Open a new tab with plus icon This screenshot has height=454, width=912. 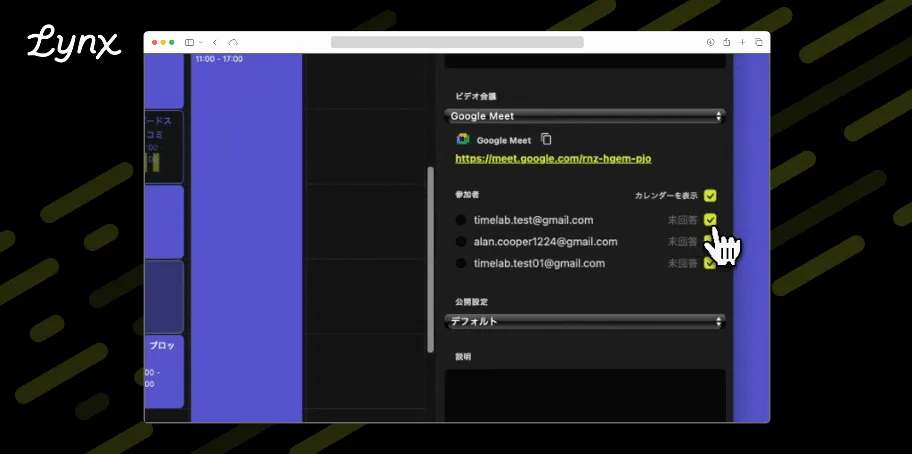tap(742, 42)
